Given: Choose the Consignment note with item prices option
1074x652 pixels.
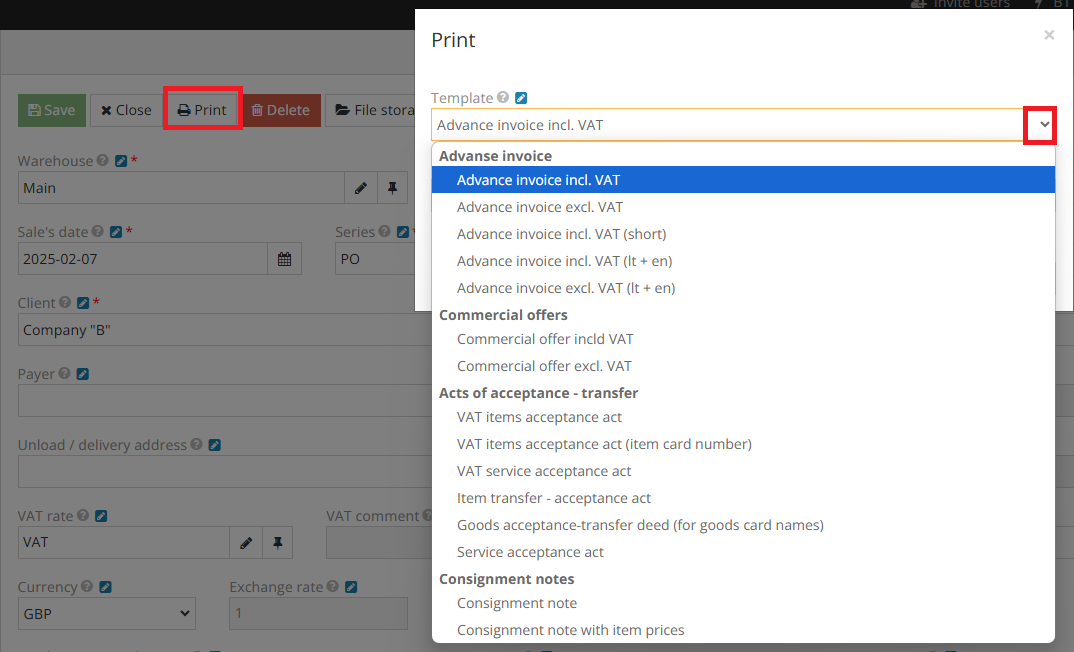Looking at the screenshot, I should pos(571,629).
